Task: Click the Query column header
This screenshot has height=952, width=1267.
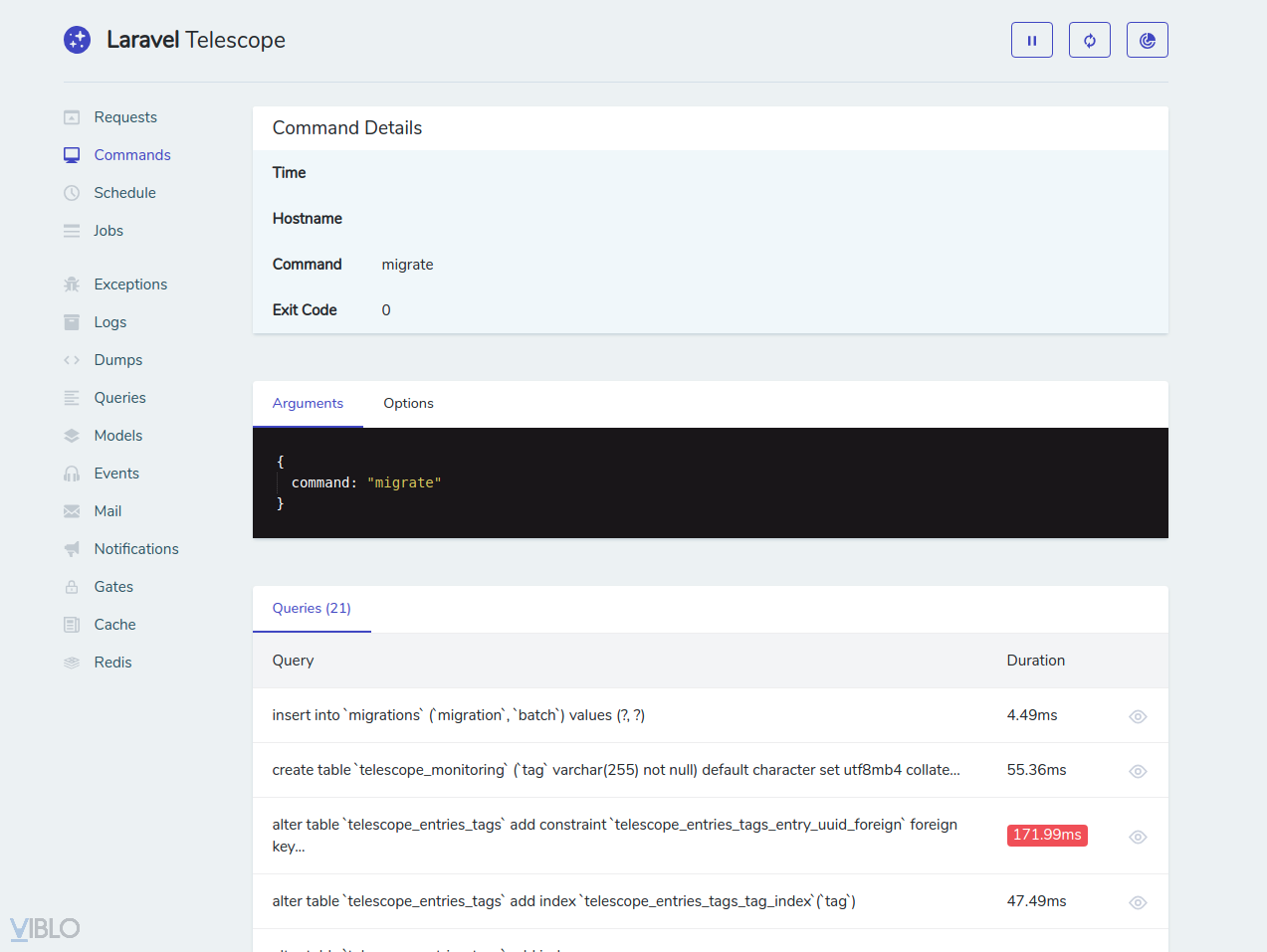Action: point(293,661)
